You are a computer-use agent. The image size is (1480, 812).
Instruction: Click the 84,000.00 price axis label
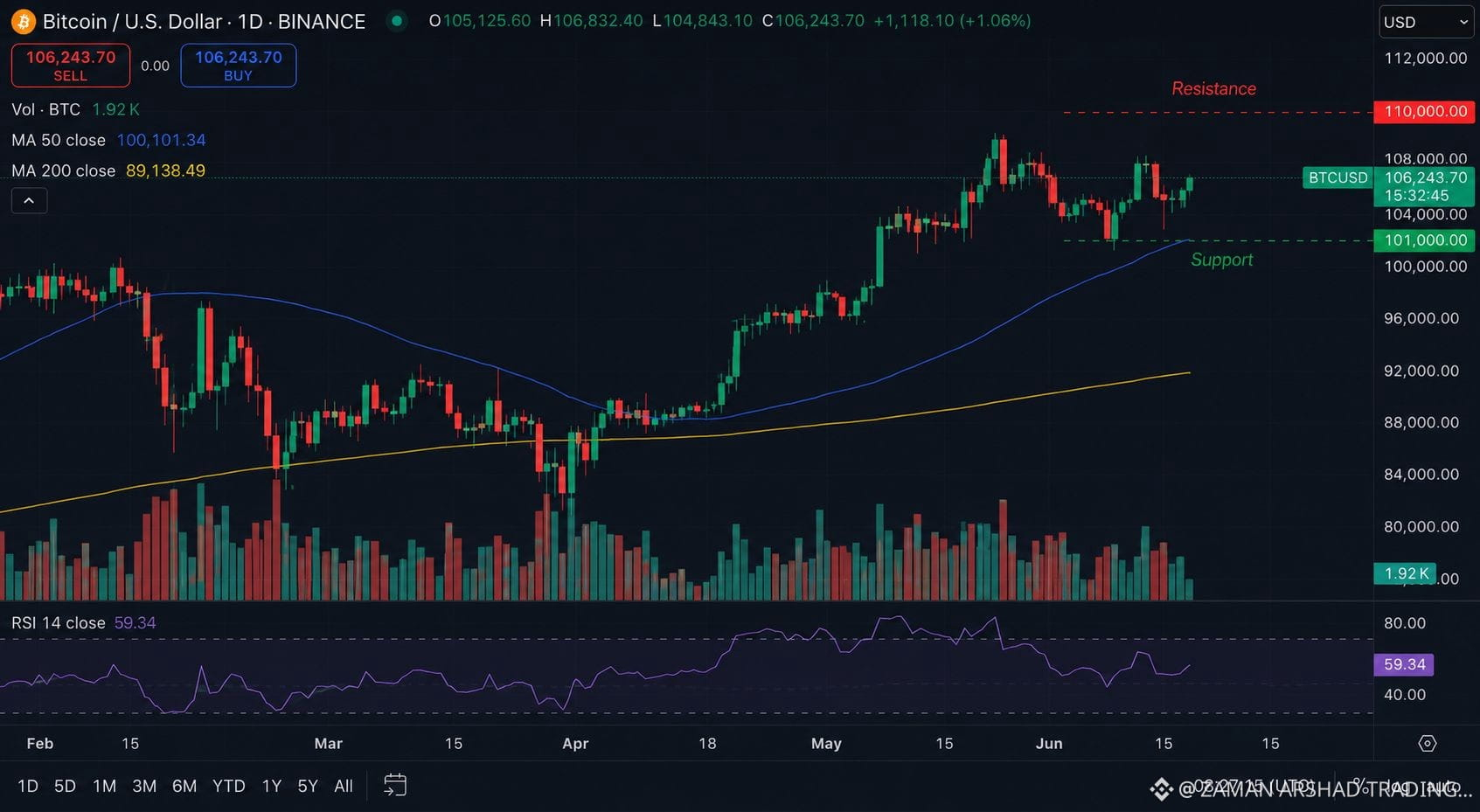pos(1421,474)
